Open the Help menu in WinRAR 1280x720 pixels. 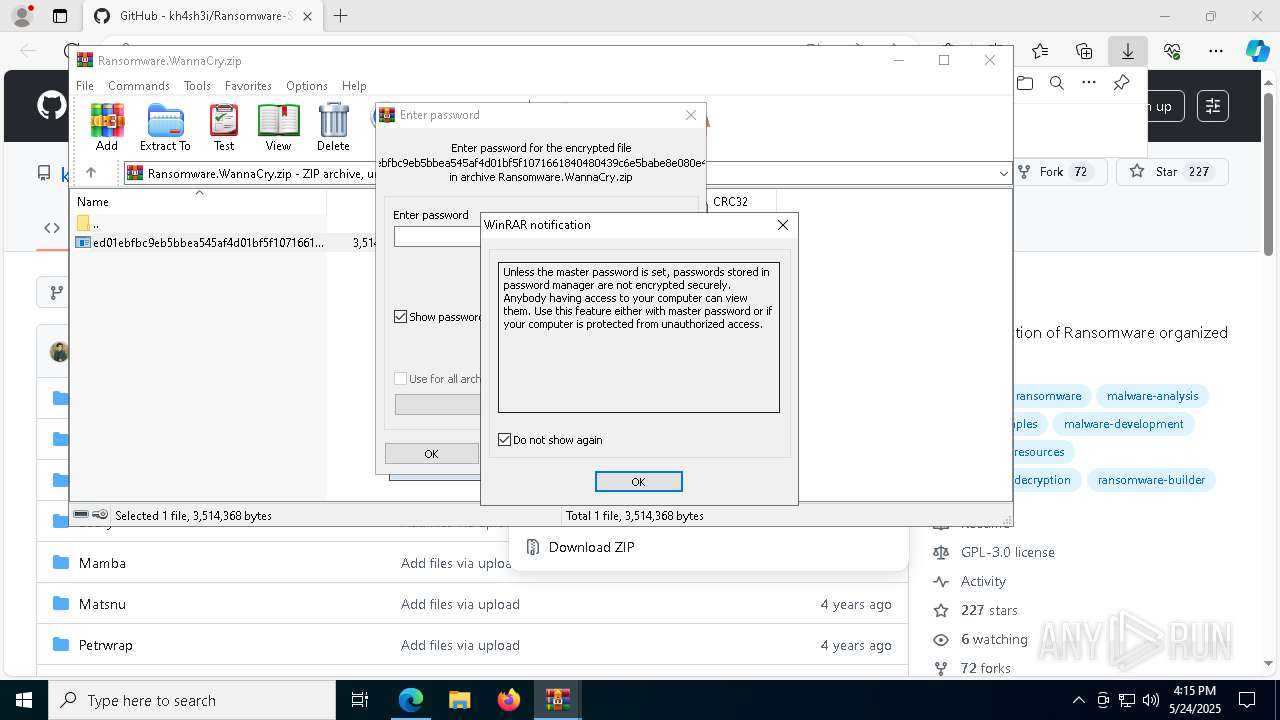tap(354, 86)
